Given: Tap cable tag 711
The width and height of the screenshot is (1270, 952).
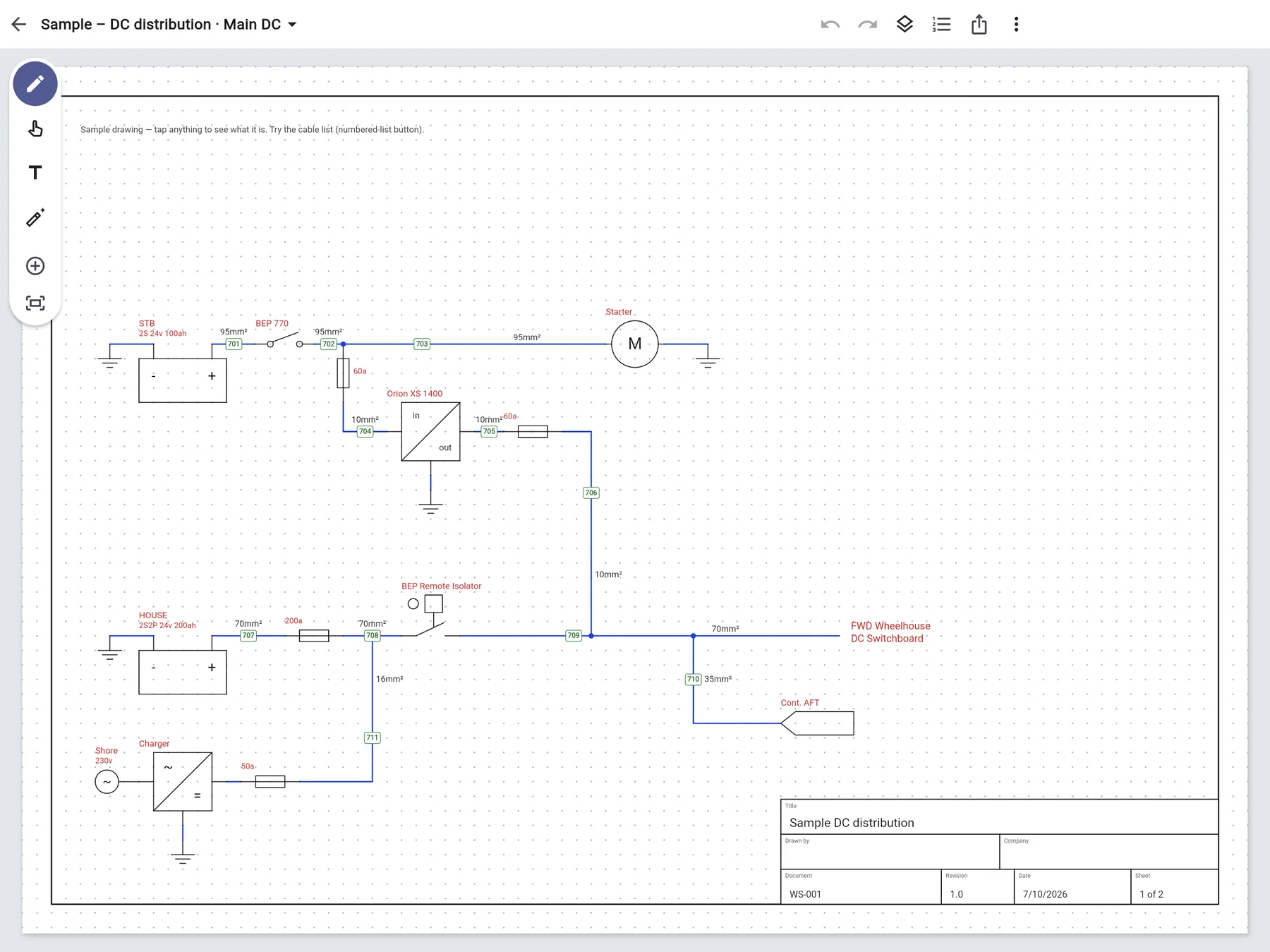Looking at the screenshot, I should (373, 737).
